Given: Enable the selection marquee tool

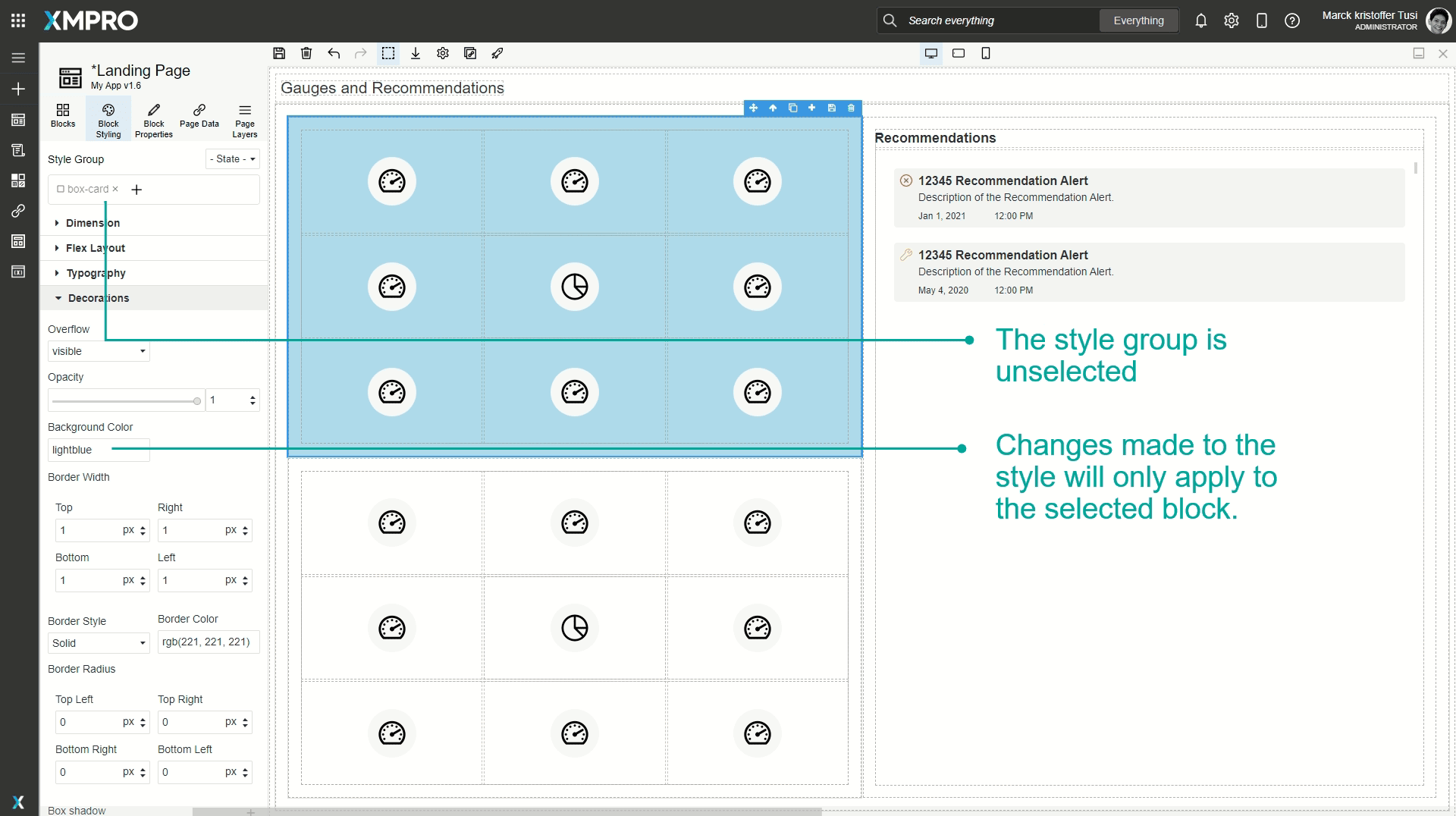Looking at the screenshot, I should 389,53.
